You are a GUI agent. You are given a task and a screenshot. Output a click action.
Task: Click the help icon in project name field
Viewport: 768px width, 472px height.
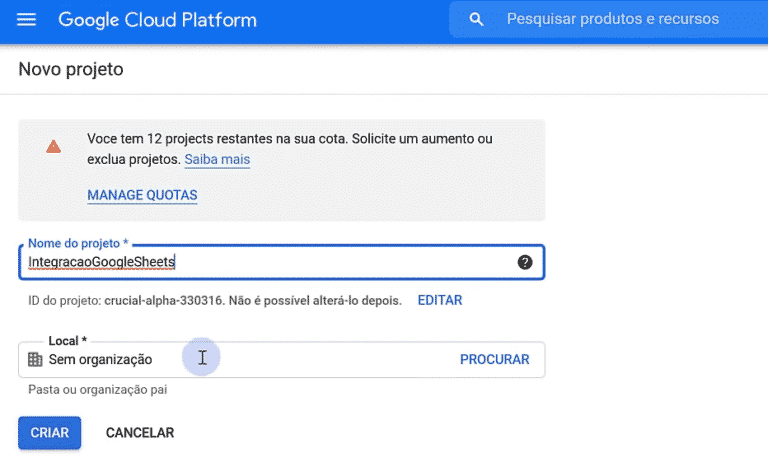pos(525,262)
